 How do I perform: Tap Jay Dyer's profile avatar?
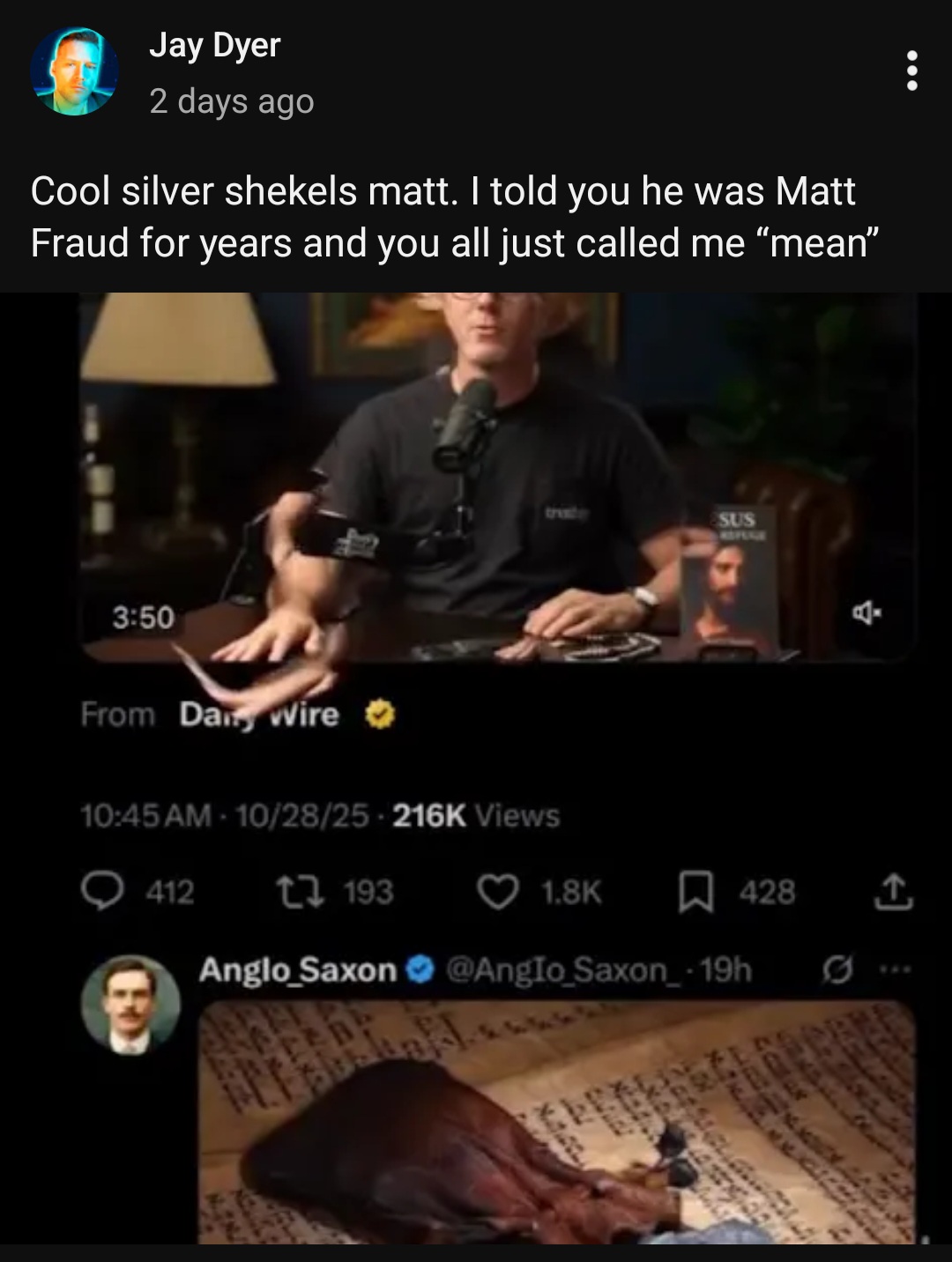point(74,71)
